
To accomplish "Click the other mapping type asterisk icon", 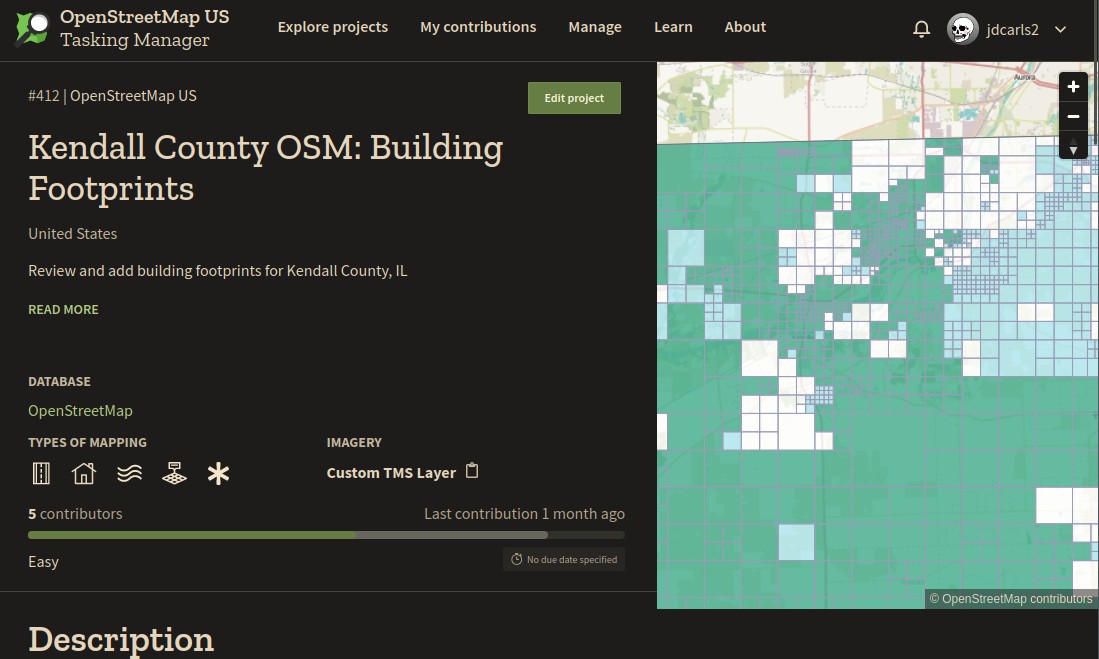I will click(218, 474).
